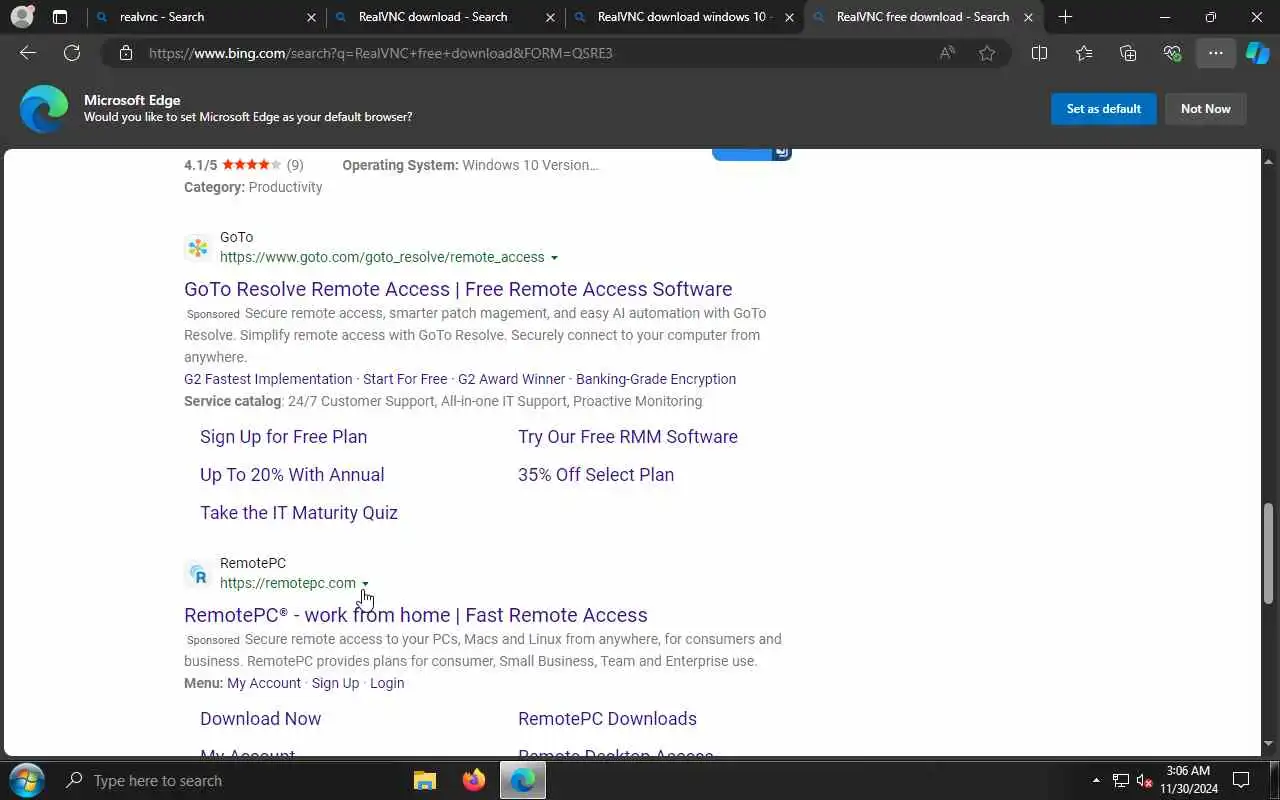The height and width of the screenshot is (800, 1280).
Task: Open Settings and more ellipsis menu
Action: tap(1216, 53)
